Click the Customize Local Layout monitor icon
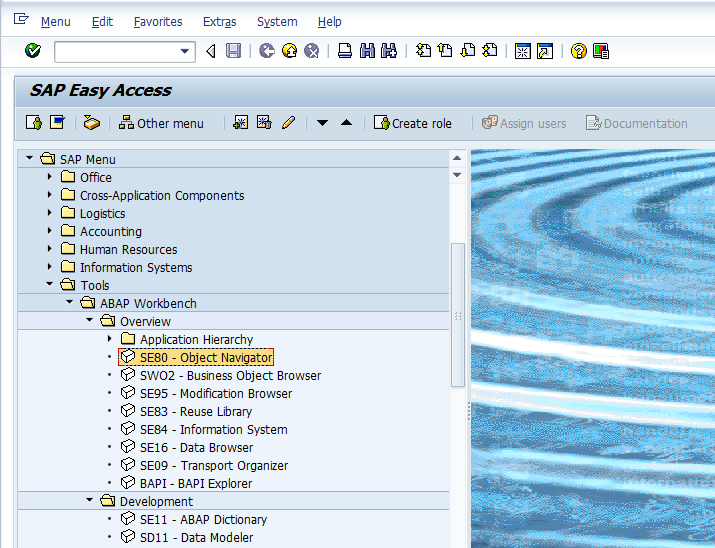Viewport: 715px width, 548px height. pos(600,51)
